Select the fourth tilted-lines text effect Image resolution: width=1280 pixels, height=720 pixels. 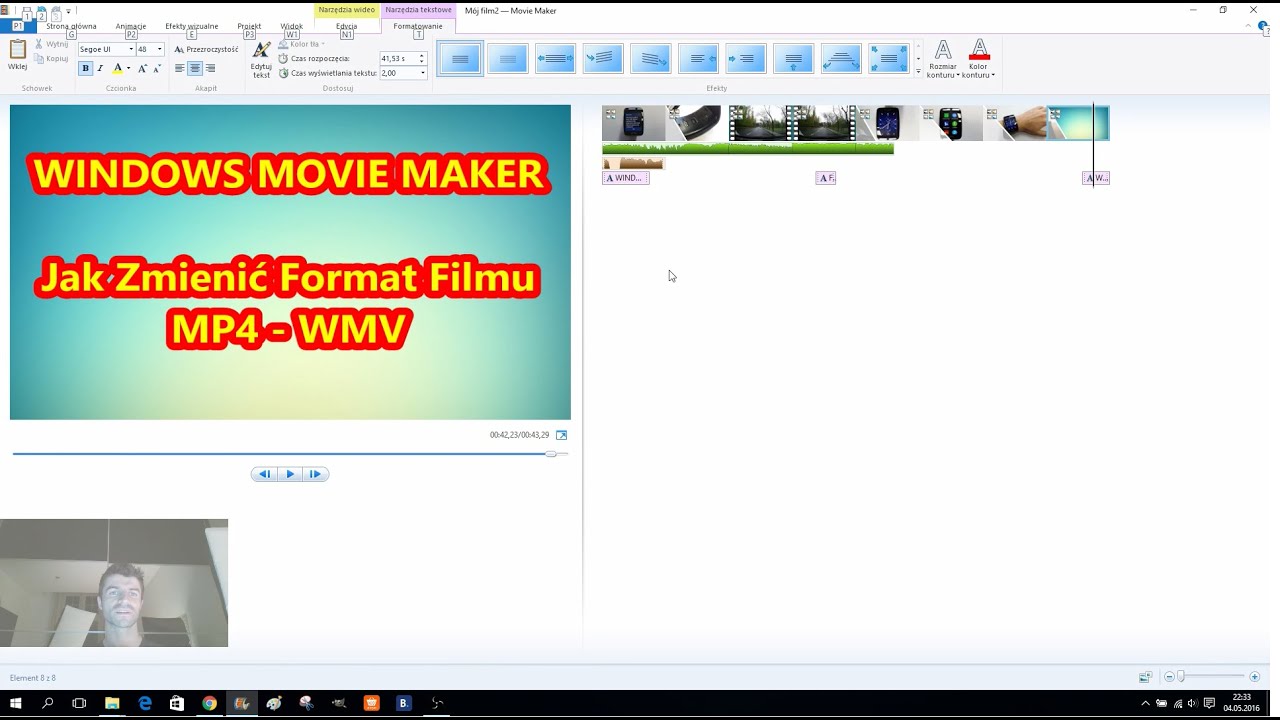pos(603,59)
